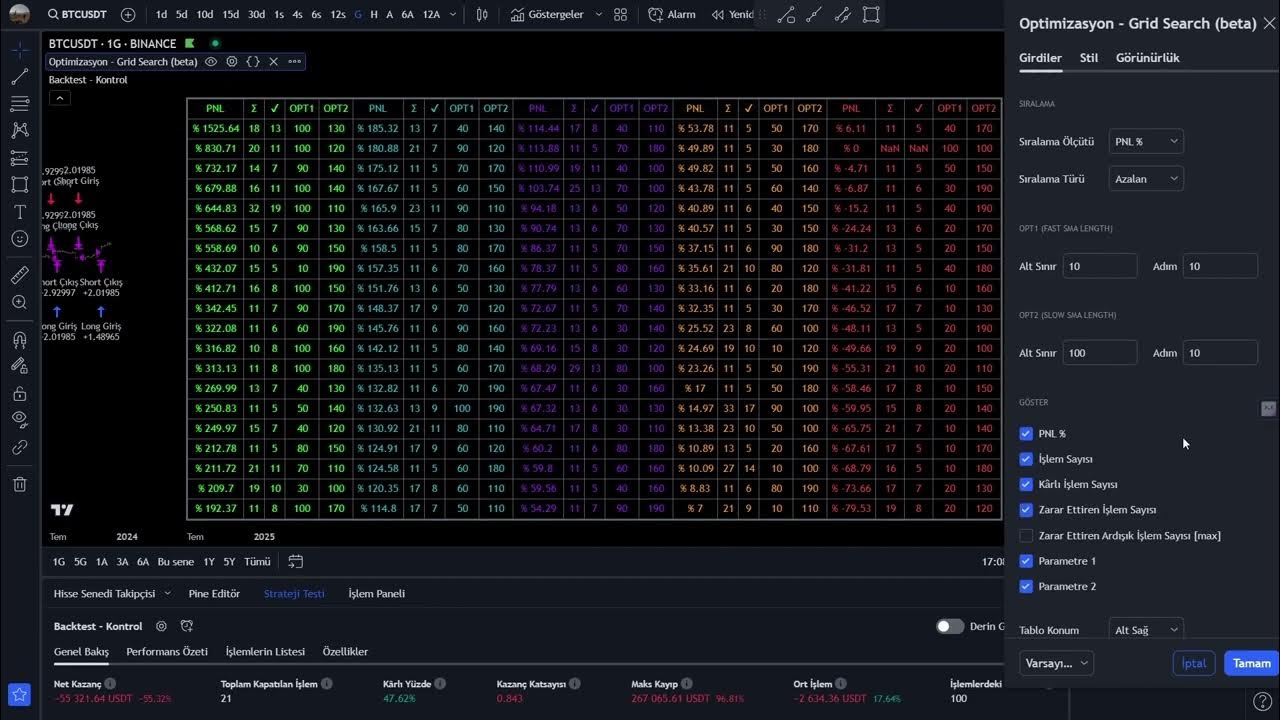Collapse the indicator legend arrow
The image size is (1280, 720).
60,98
